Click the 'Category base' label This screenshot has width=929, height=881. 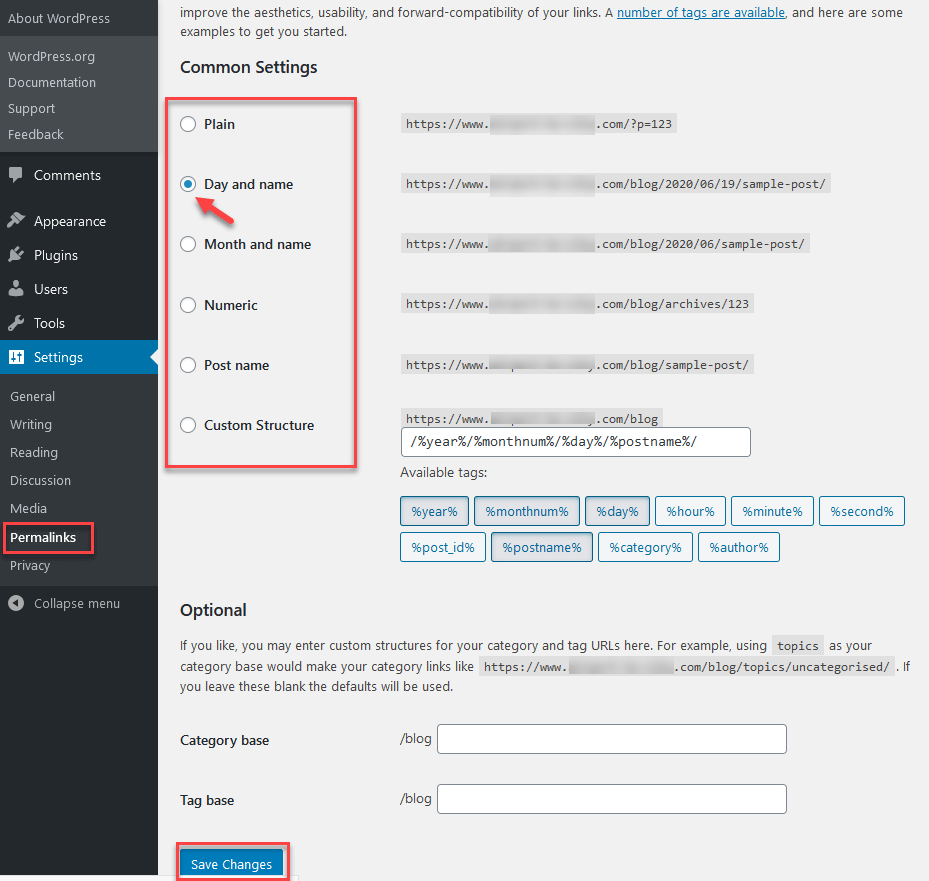point(225,741)
